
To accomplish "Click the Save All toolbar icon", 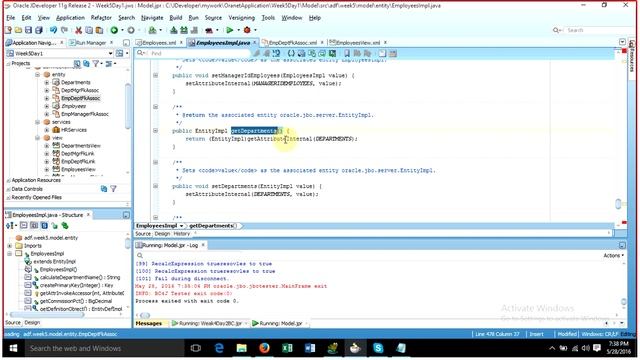I will pos(39,30).
